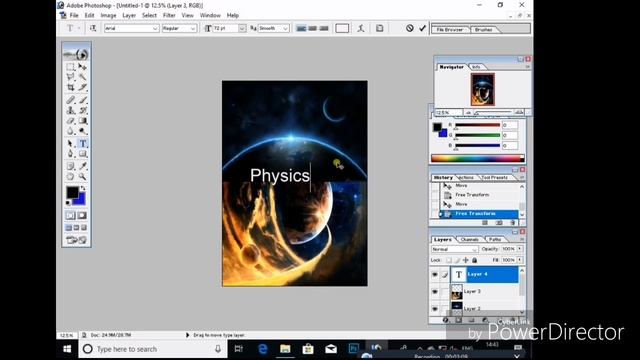Select the Crop tool
The width and height of the screenshot is (640, 360).
coord(70,87)
